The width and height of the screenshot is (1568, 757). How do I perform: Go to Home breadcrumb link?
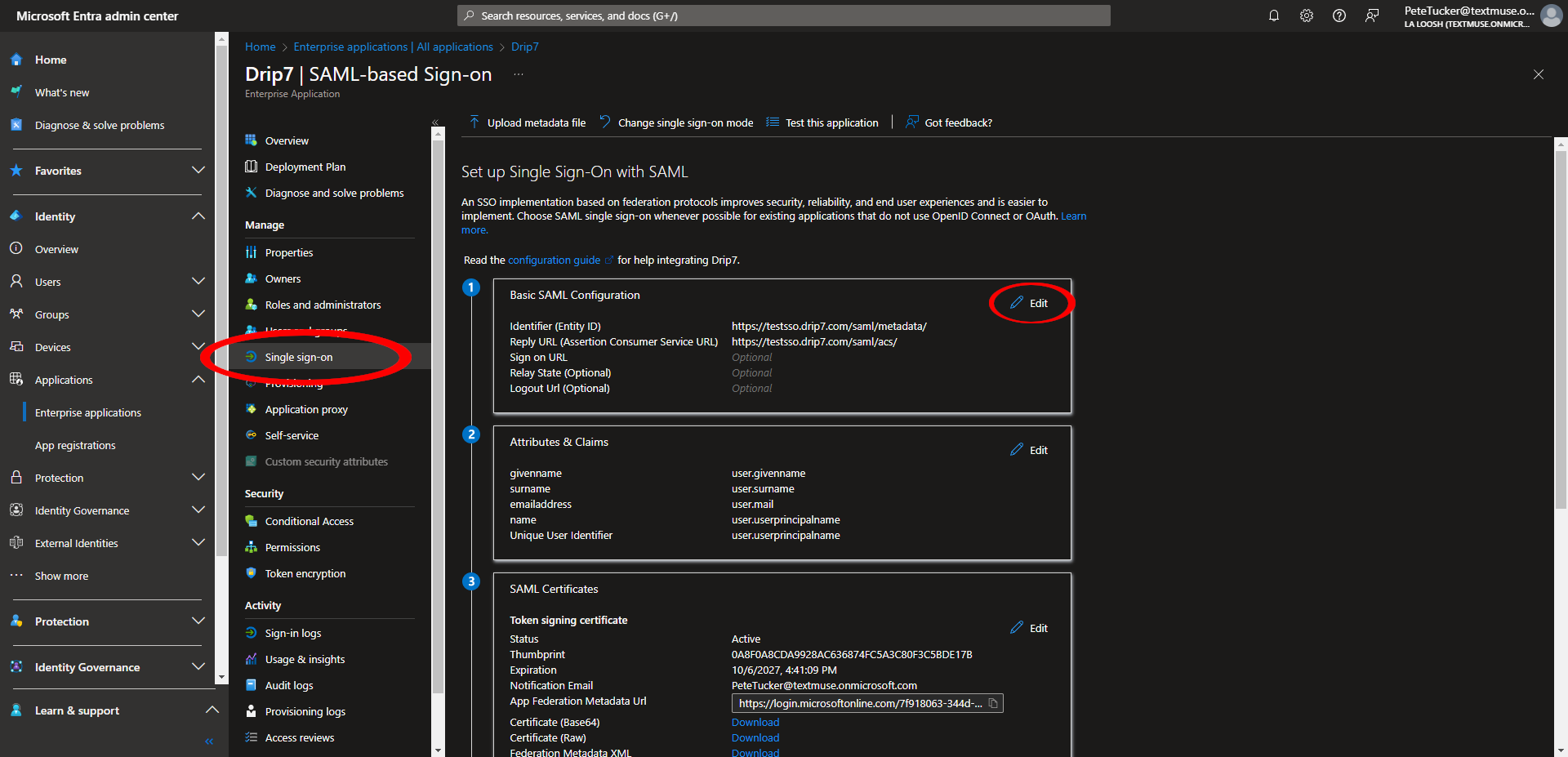(x=261, y=47)
